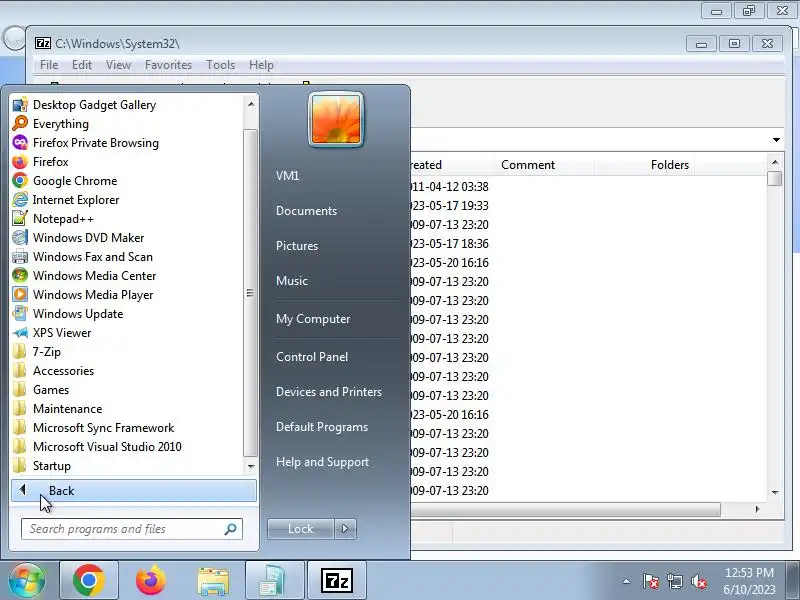This screenshot has height=600, width=800.
Task: Open the View menu in 7-Zip
Action: click(118, 65)
